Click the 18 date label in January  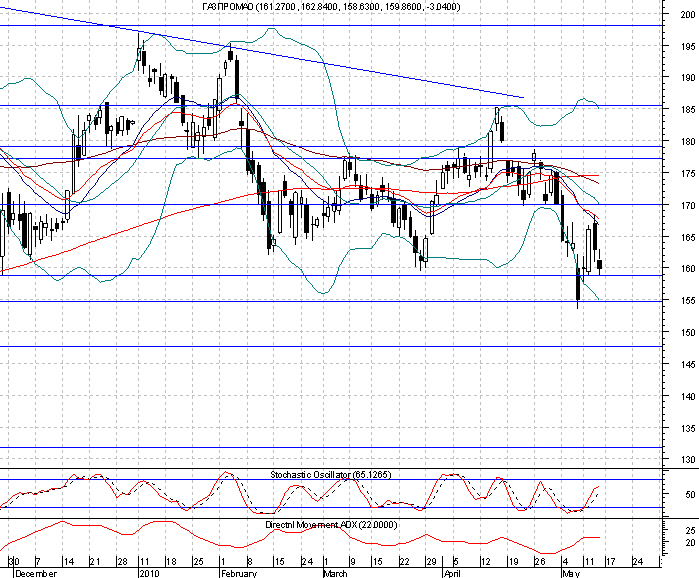click(171, 562)
